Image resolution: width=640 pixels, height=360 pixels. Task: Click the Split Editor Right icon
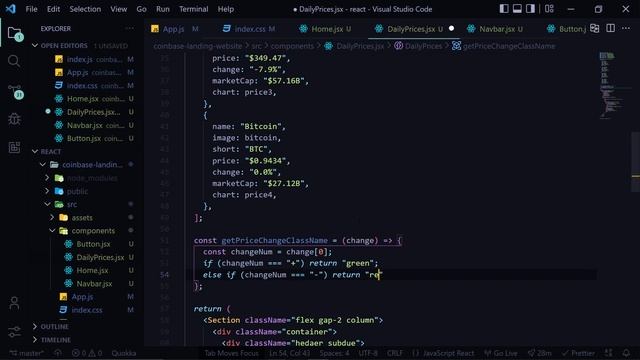click(x=611, y=28)
